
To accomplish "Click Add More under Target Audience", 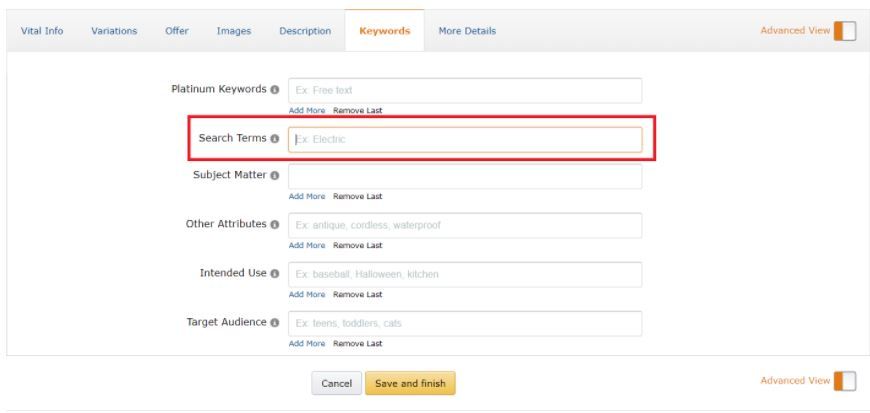I will point(307,344).
